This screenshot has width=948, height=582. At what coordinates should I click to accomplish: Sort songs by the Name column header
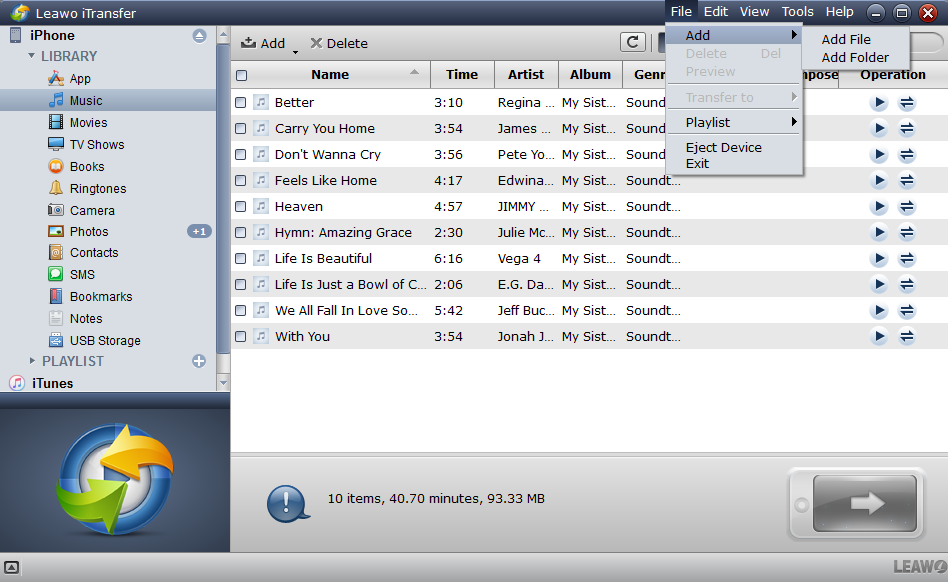(330, 75)
